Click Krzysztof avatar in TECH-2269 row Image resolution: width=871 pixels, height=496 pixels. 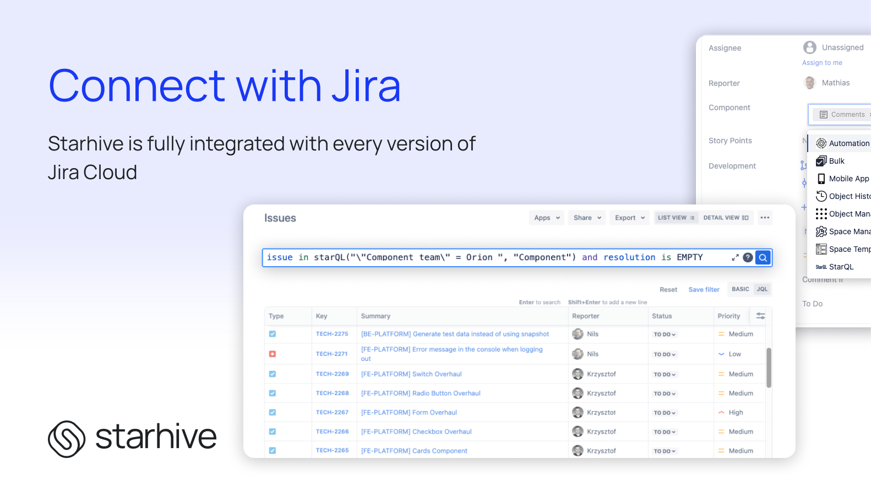578,374
